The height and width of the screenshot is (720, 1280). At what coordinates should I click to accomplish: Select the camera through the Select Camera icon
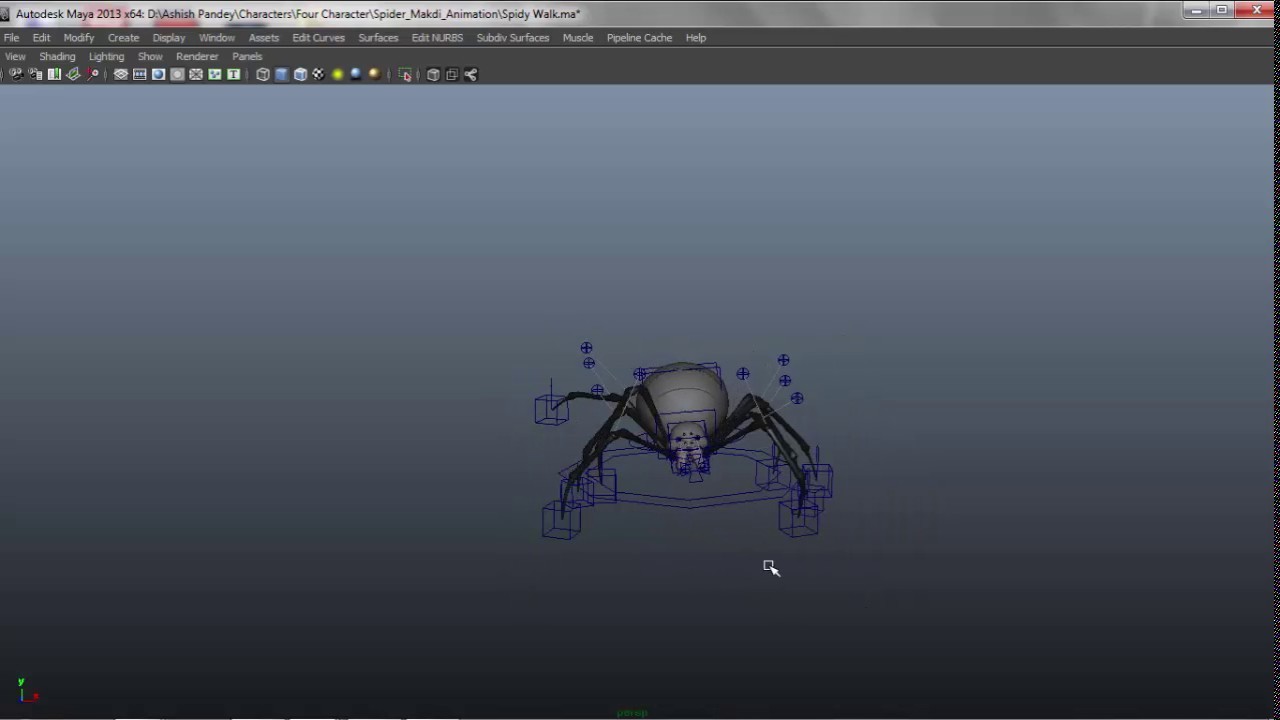coord(16,74)
